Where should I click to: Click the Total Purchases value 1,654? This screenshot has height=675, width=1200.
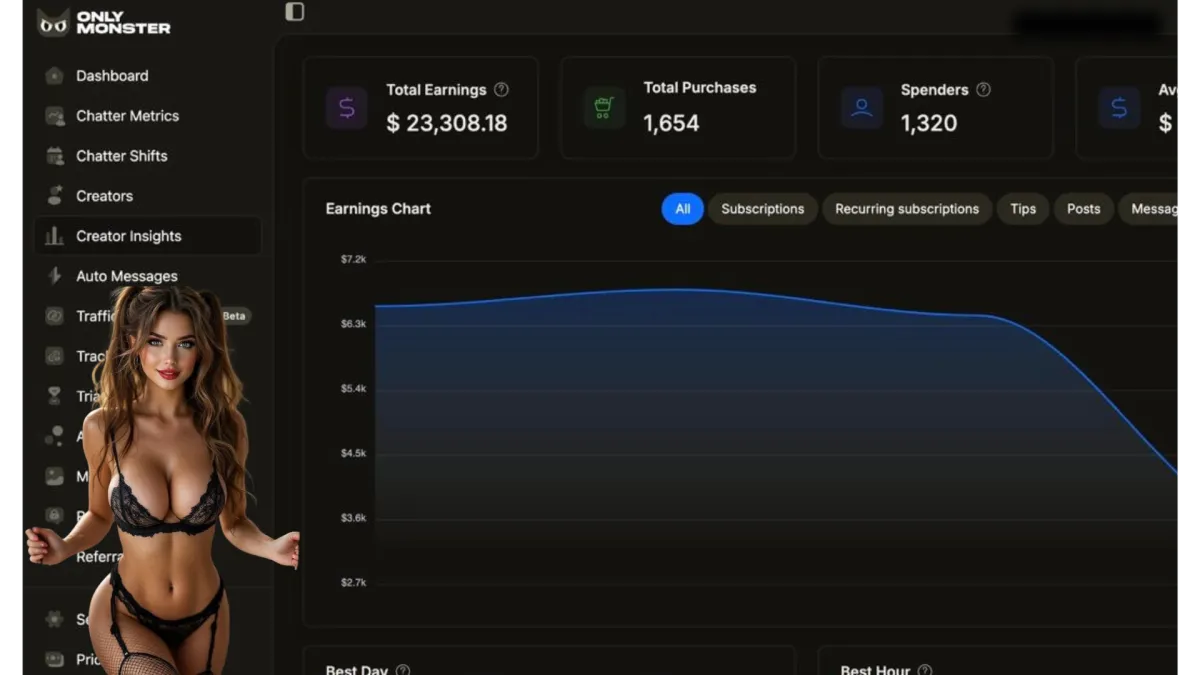pyautogui.click(x=671, y=123)
